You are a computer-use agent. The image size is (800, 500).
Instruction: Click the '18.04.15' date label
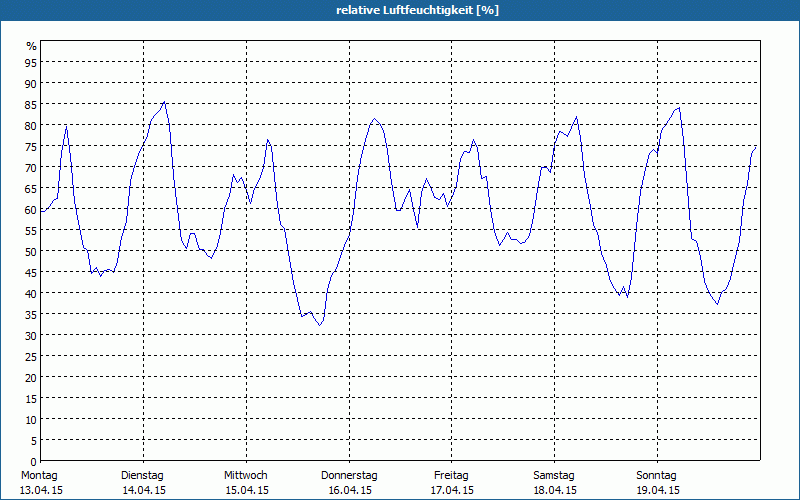(555, 491)
